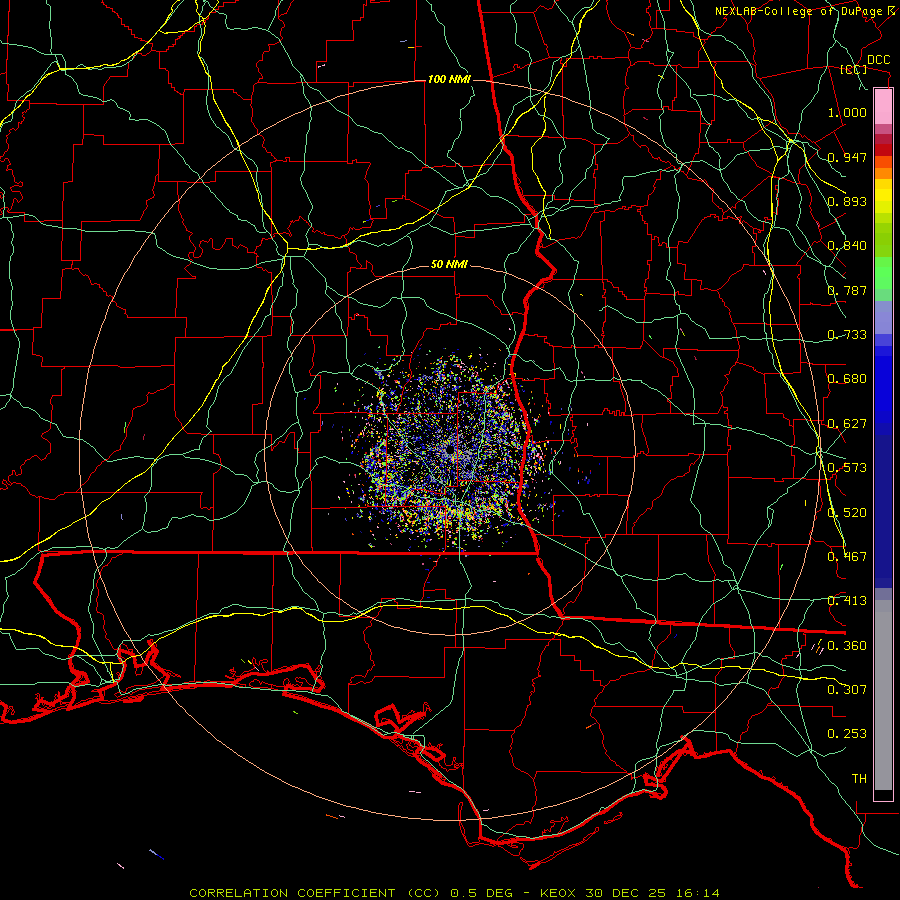Click the 0.360 legend value
This screenshot has width=900, height=900.
coord(847,646)
